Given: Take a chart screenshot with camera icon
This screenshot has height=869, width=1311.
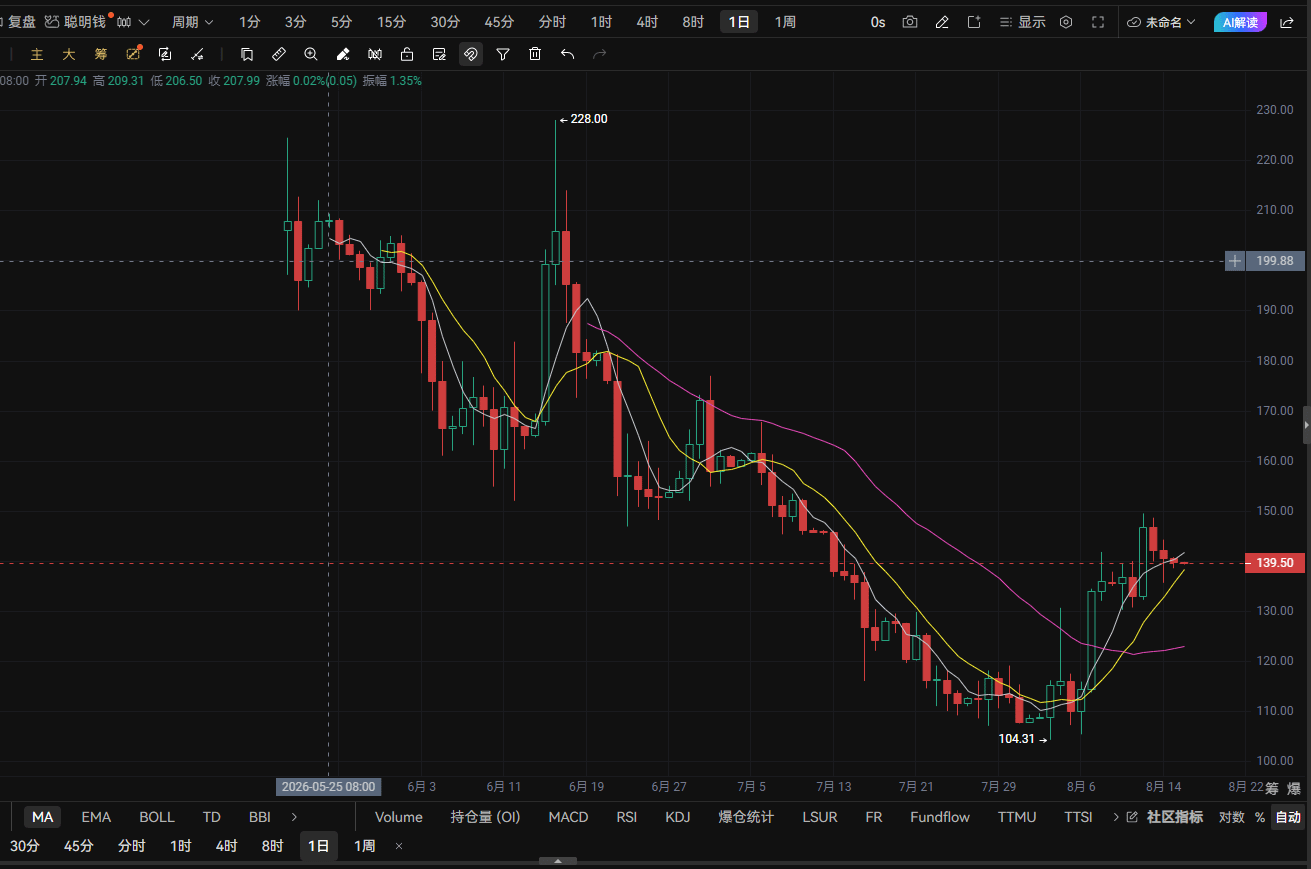Looking at the screenshot, I should (x=910, y=22).
